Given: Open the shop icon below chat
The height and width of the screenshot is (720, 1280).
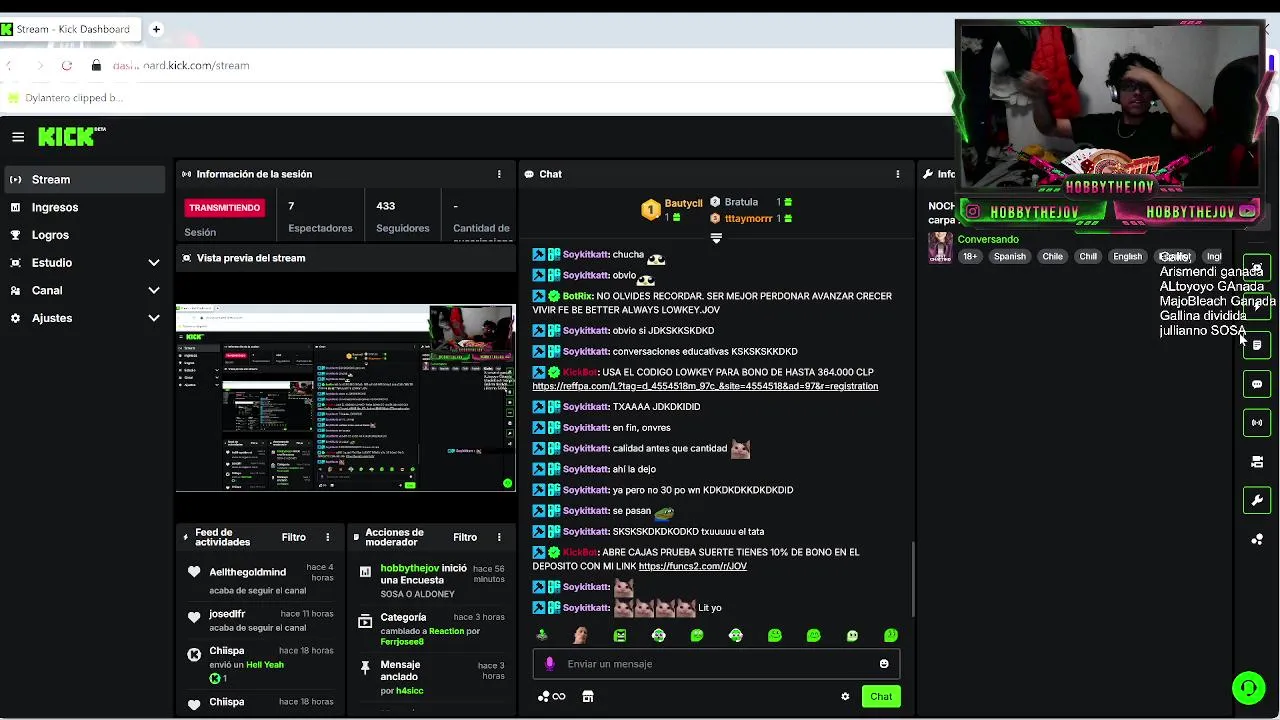Looking at the screenshot, I should 588,697.
